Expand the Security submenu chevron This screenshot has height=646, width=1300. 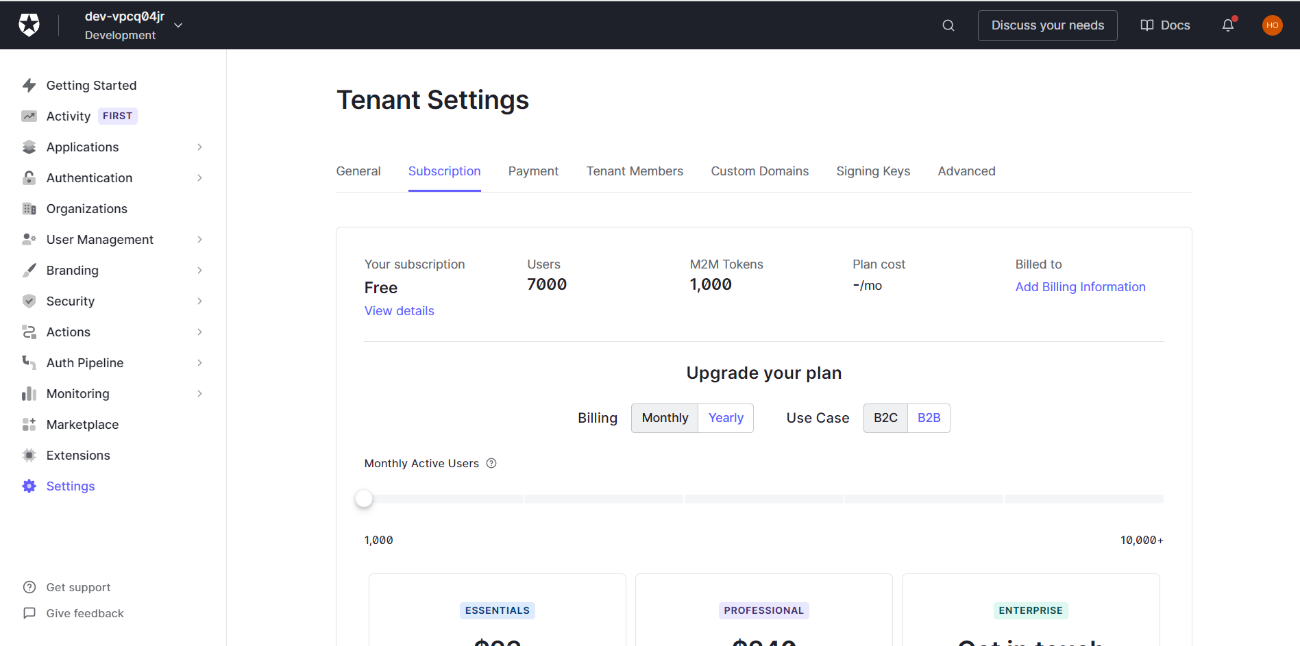click(200, 301)
